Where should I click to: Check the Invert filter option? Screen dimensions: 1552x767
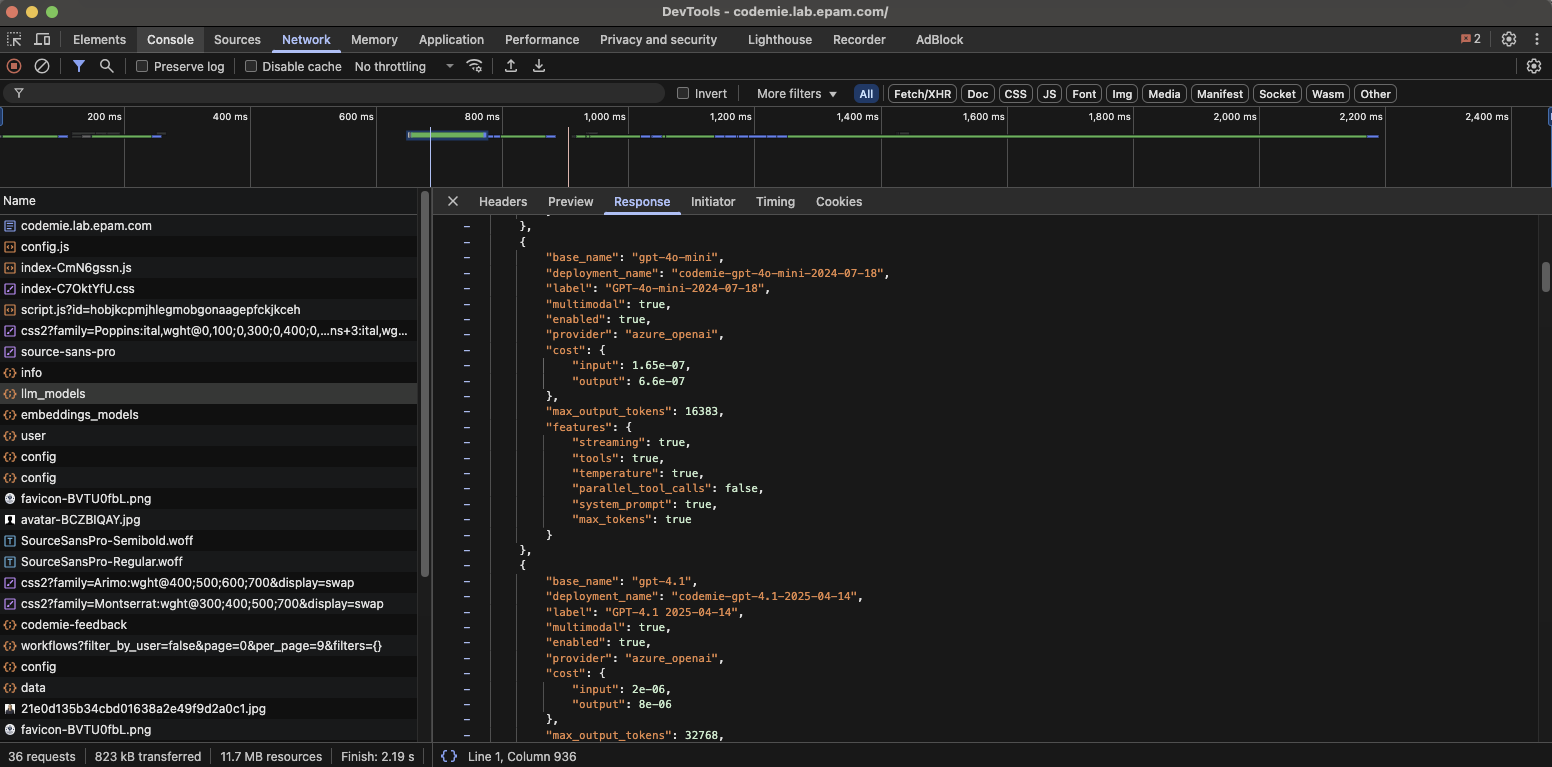683,93
